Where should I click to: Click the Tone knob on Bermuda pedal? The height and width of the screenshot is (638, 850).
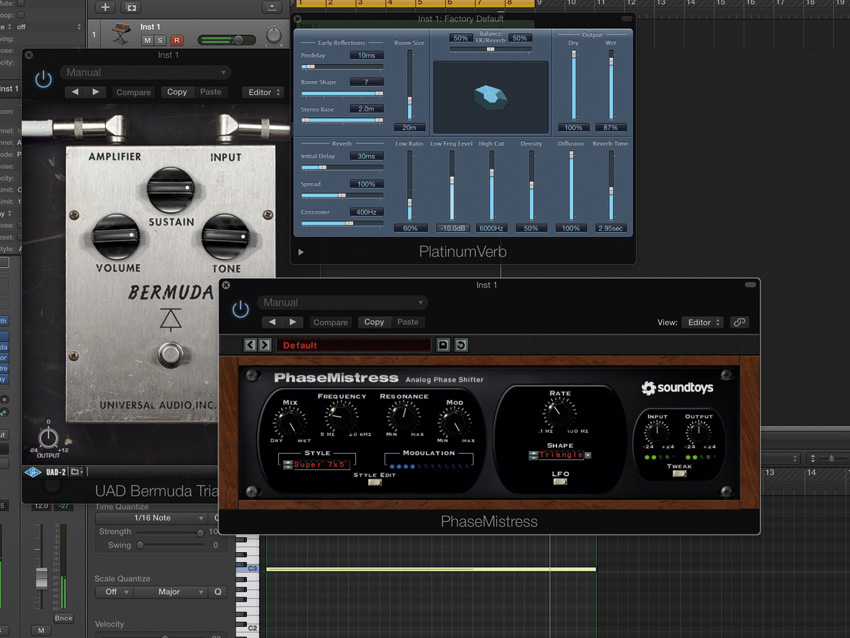(226, 237)
